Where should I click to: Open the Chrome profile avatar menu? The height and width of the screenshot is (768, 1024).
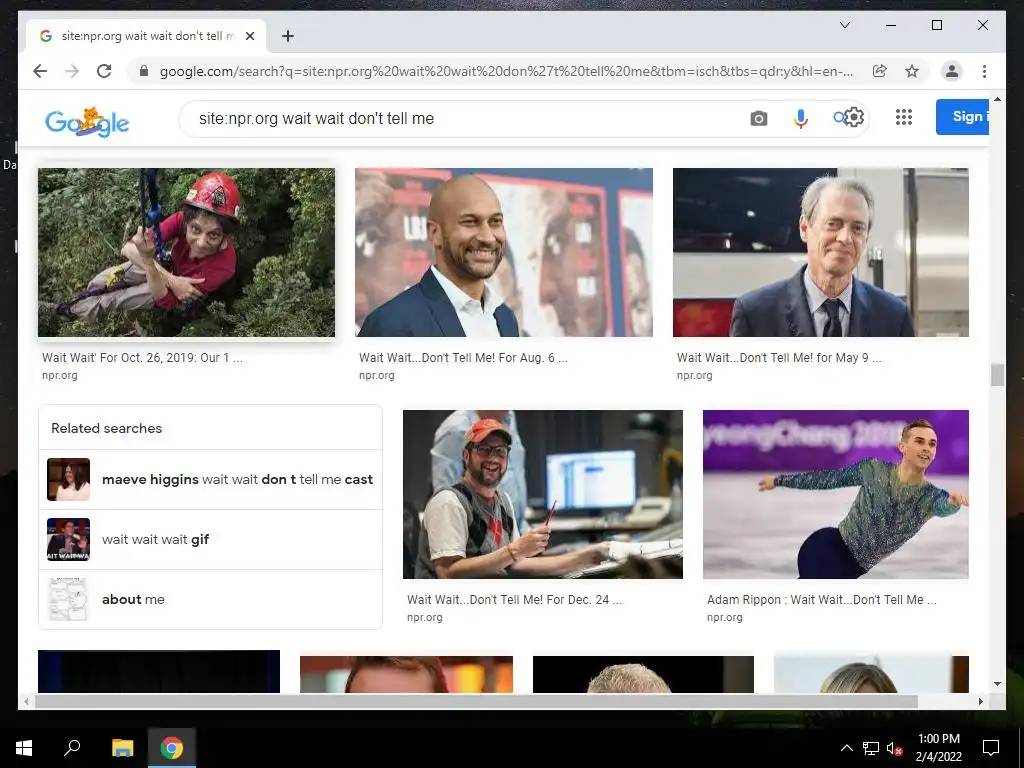[x=952, y=71]
